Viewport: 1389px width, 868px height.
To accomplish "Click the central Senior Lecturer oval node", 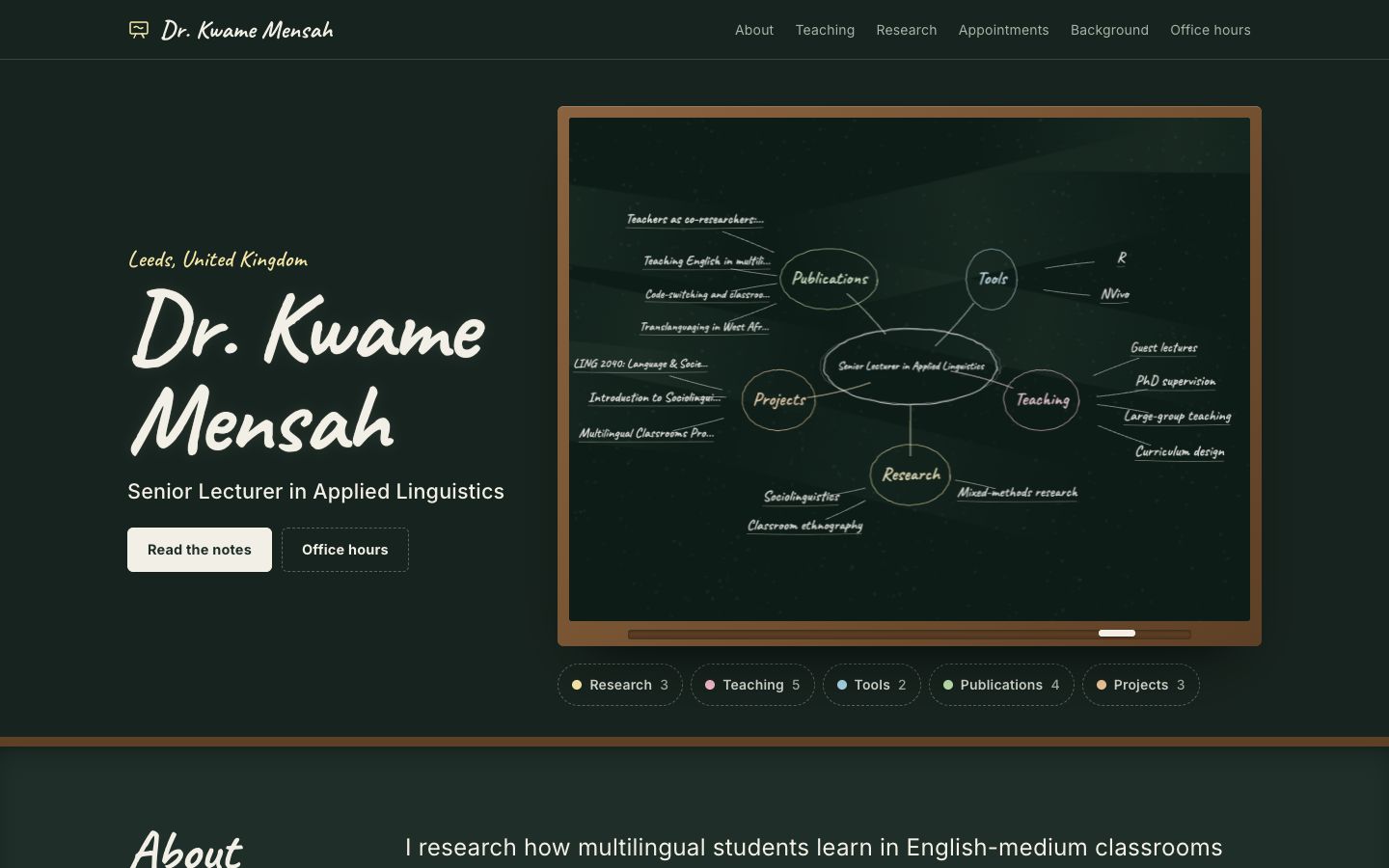I will point(911,366).
